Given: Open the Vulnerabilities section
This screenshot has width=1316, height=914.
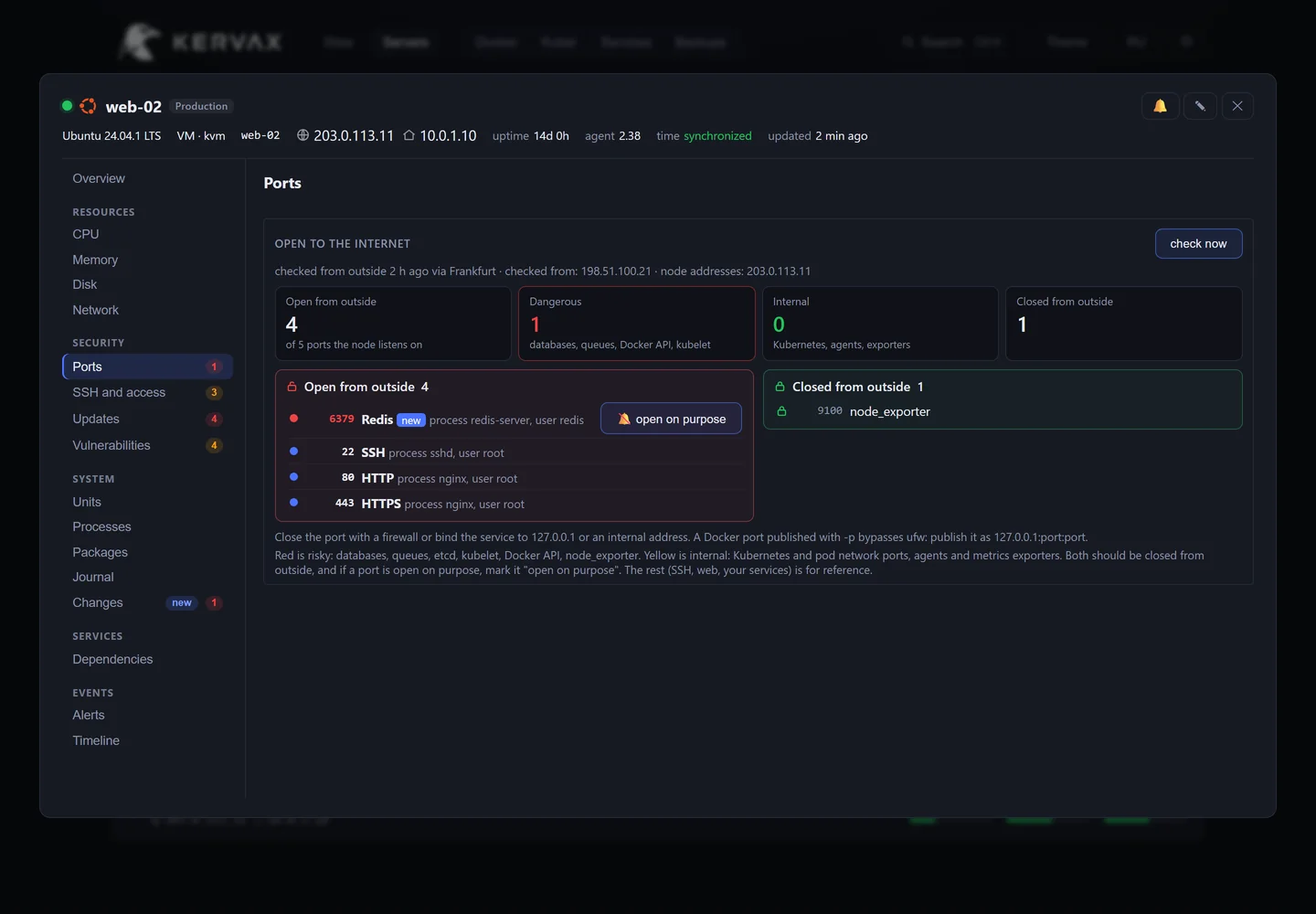Looking at the screenshot, I should coord(147,445).
